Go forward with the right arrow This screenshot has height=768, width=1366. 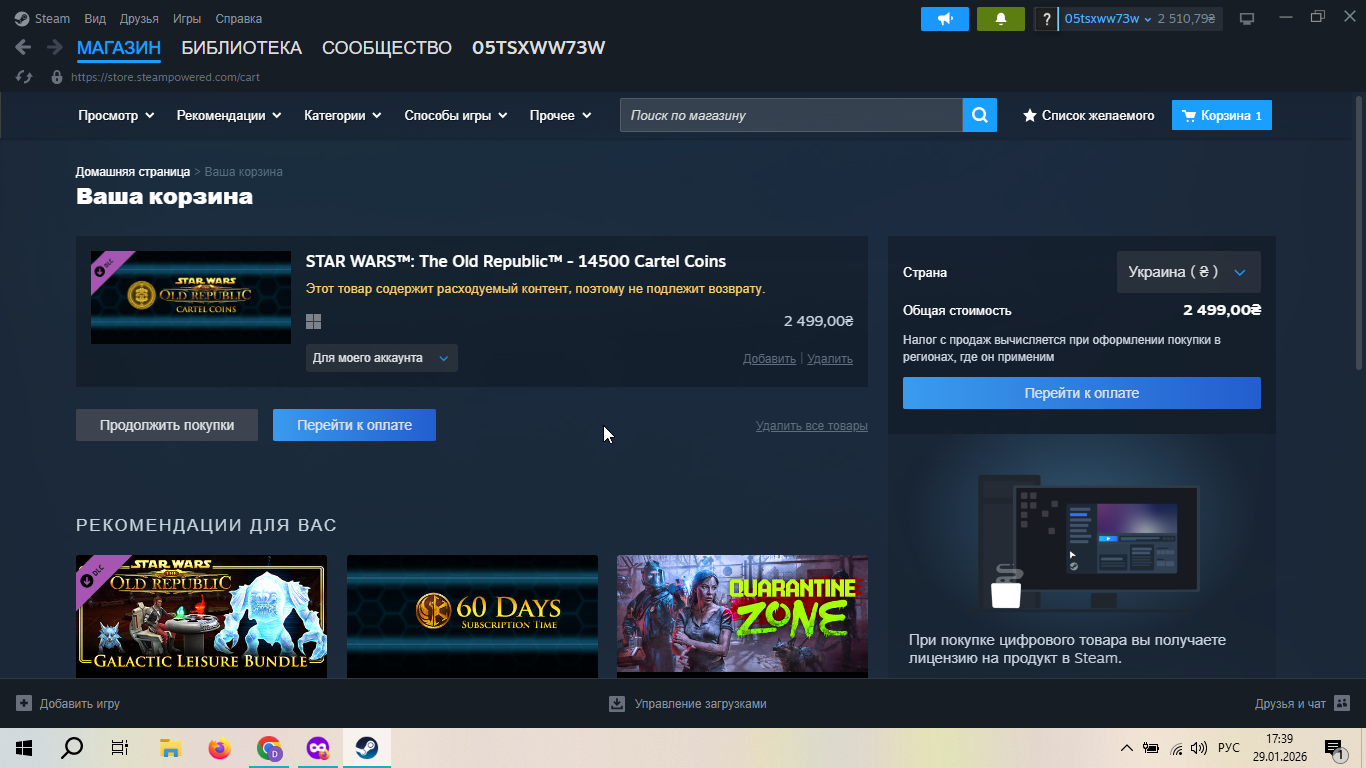[x=54, y=47]
